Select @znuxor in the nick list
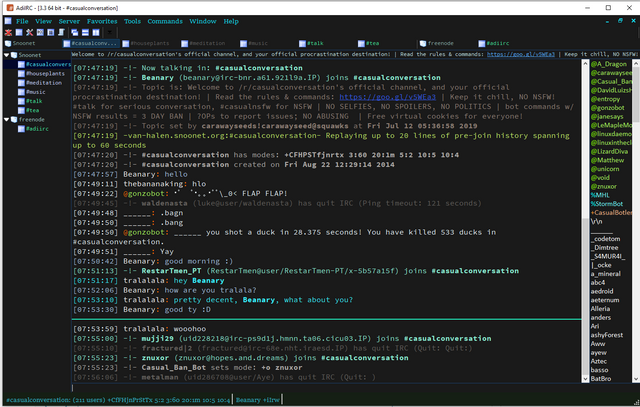The height and width of the screenshot is (407, 640). pyautogui.click(x=604, y=187)
